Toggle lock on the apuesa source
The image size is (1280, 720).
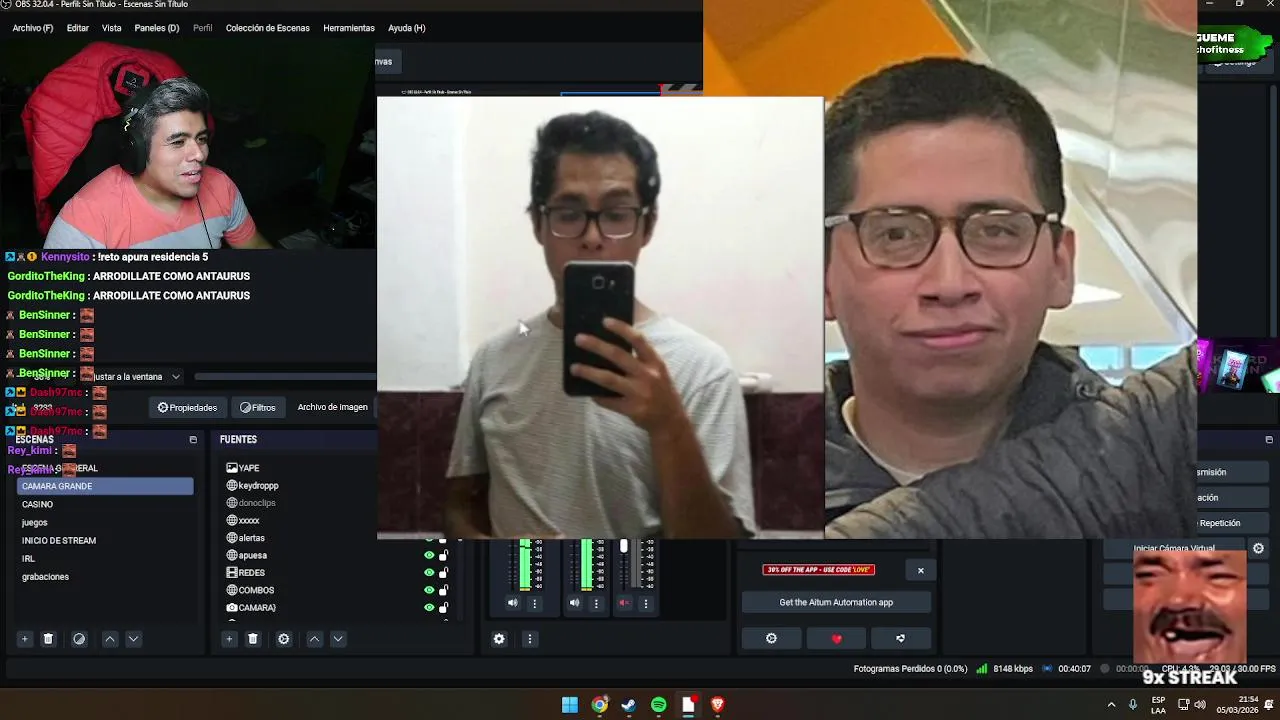(444, 555)
